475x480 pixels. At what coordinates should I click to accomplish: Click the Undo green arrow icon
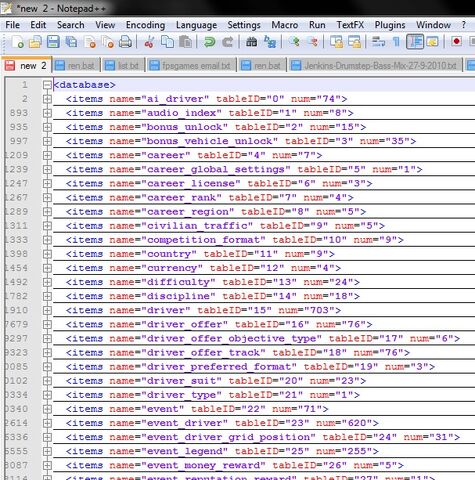pyautogui.click(x=210, y=42)
